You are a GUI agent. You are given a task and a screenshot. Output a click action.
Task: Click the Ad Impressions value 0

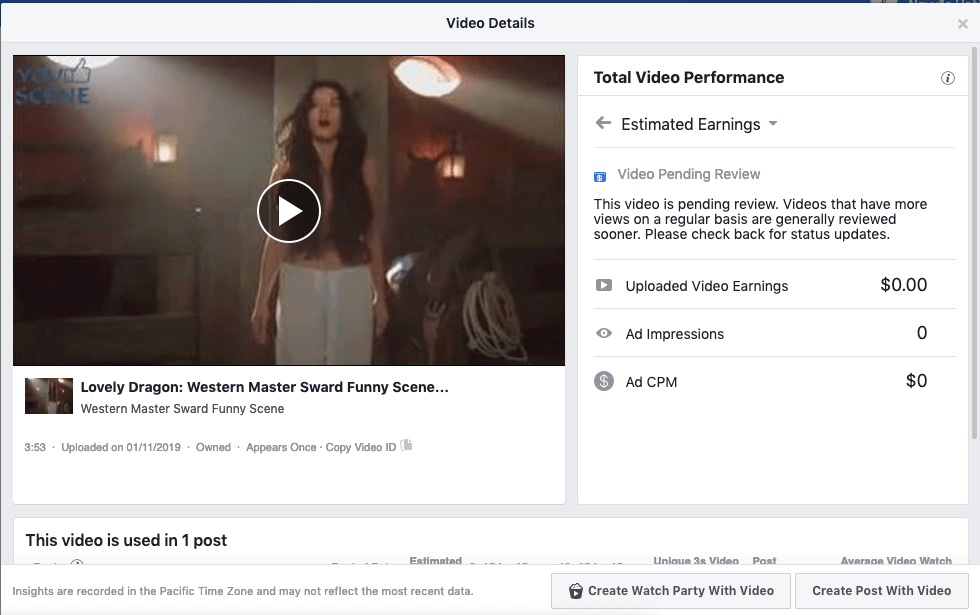click(922, 333)
